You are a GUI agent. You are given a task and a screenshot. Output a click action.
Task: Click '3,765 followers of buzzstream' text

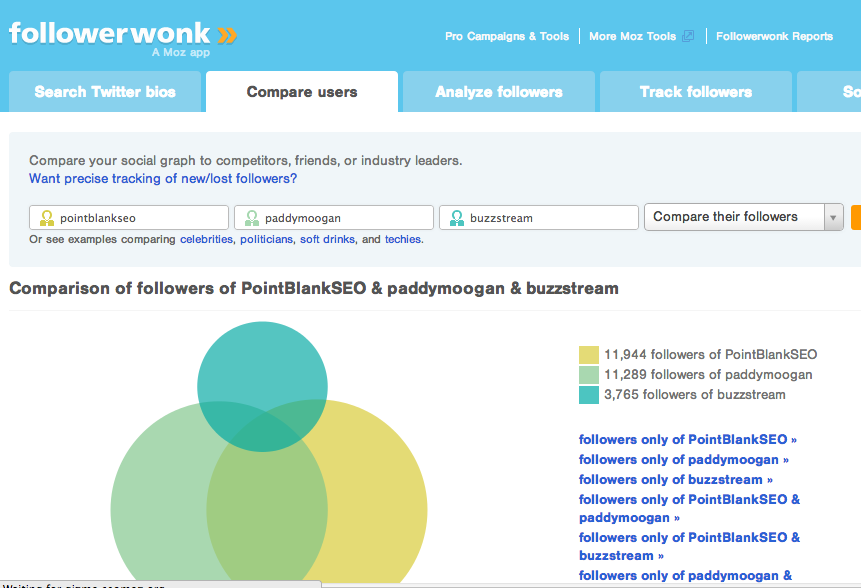(695, 395)
